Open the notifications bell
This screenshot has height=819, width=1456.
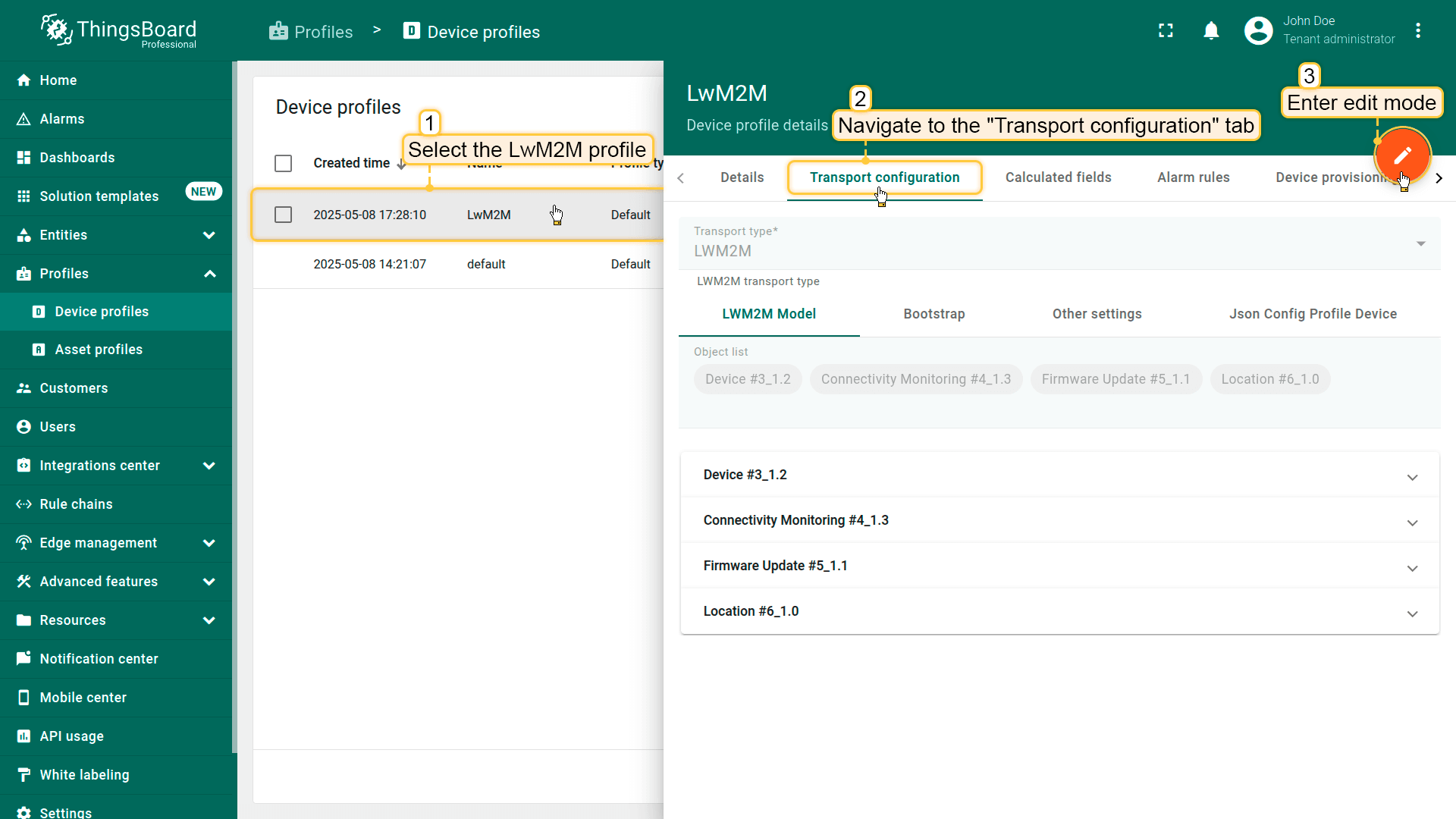click(x=1211, y=30)
